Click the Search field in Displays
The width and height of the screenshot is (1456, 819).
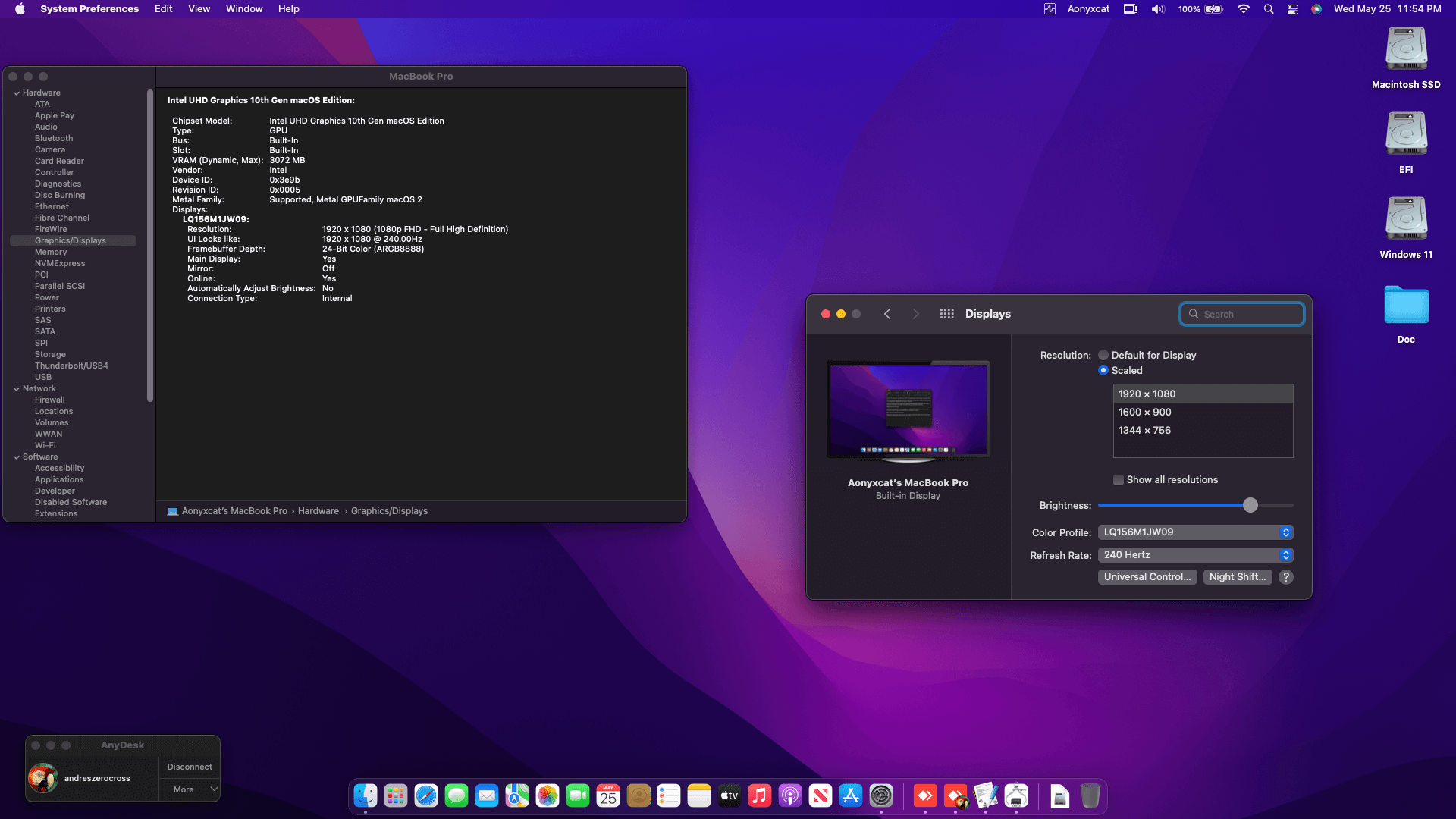(x=1242, y=314)
